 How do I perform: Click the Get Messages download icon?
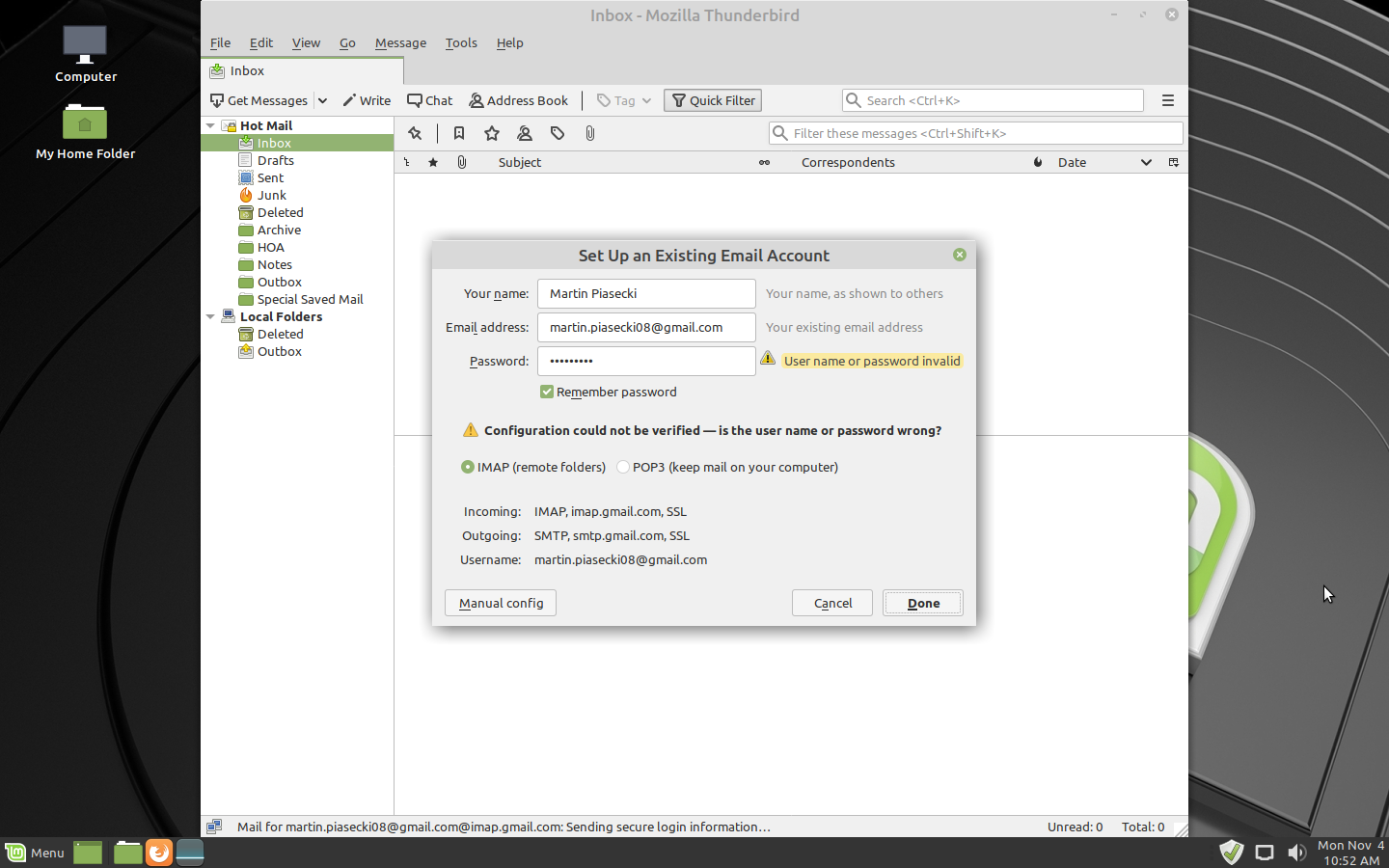tap(217, 100)
